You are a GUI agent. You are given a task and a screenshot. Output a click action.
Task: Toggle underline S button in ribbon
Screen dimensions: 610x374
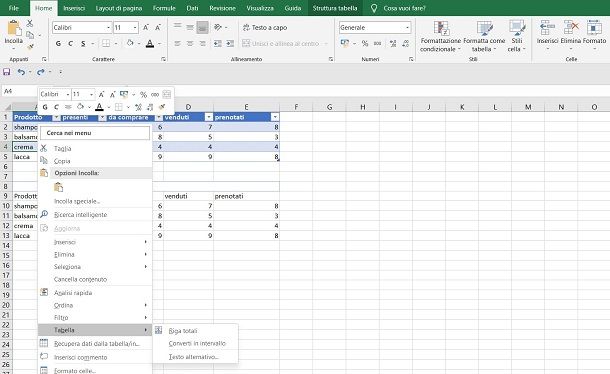click(83, 44)
